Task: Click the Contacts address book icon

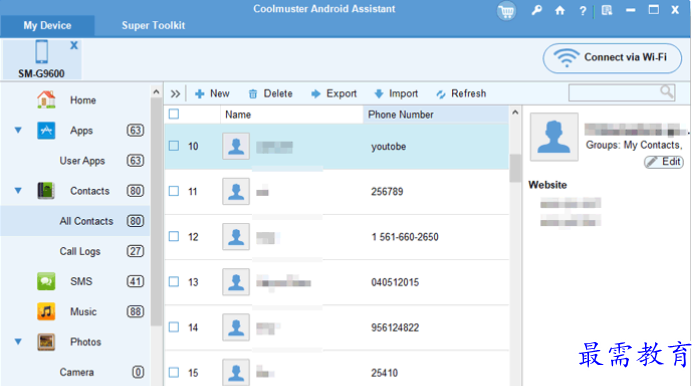Action: [x=46, y=191]
